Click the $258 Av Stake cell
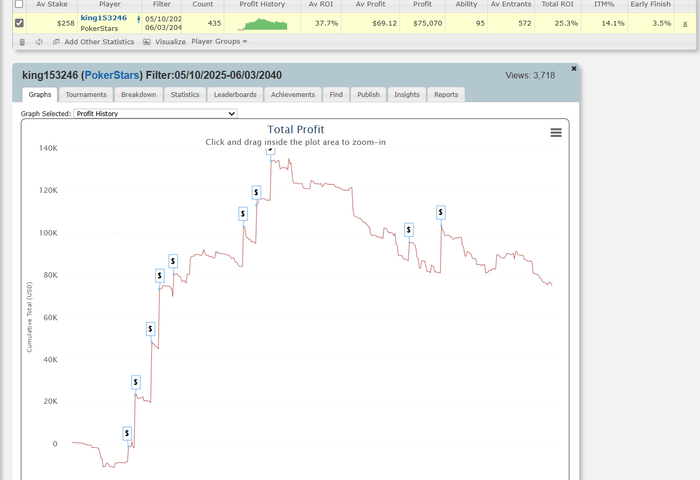This screenshot has height=480, width=700. click(52, 23)
